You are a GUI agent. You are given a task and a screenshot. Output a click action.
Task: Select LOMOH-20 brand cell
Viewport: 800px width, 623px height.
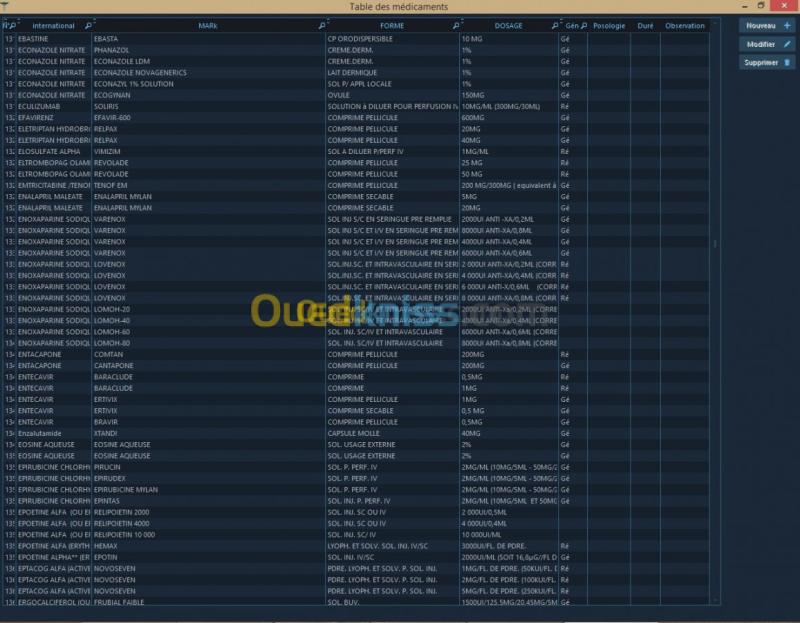(x=208, y=309)
